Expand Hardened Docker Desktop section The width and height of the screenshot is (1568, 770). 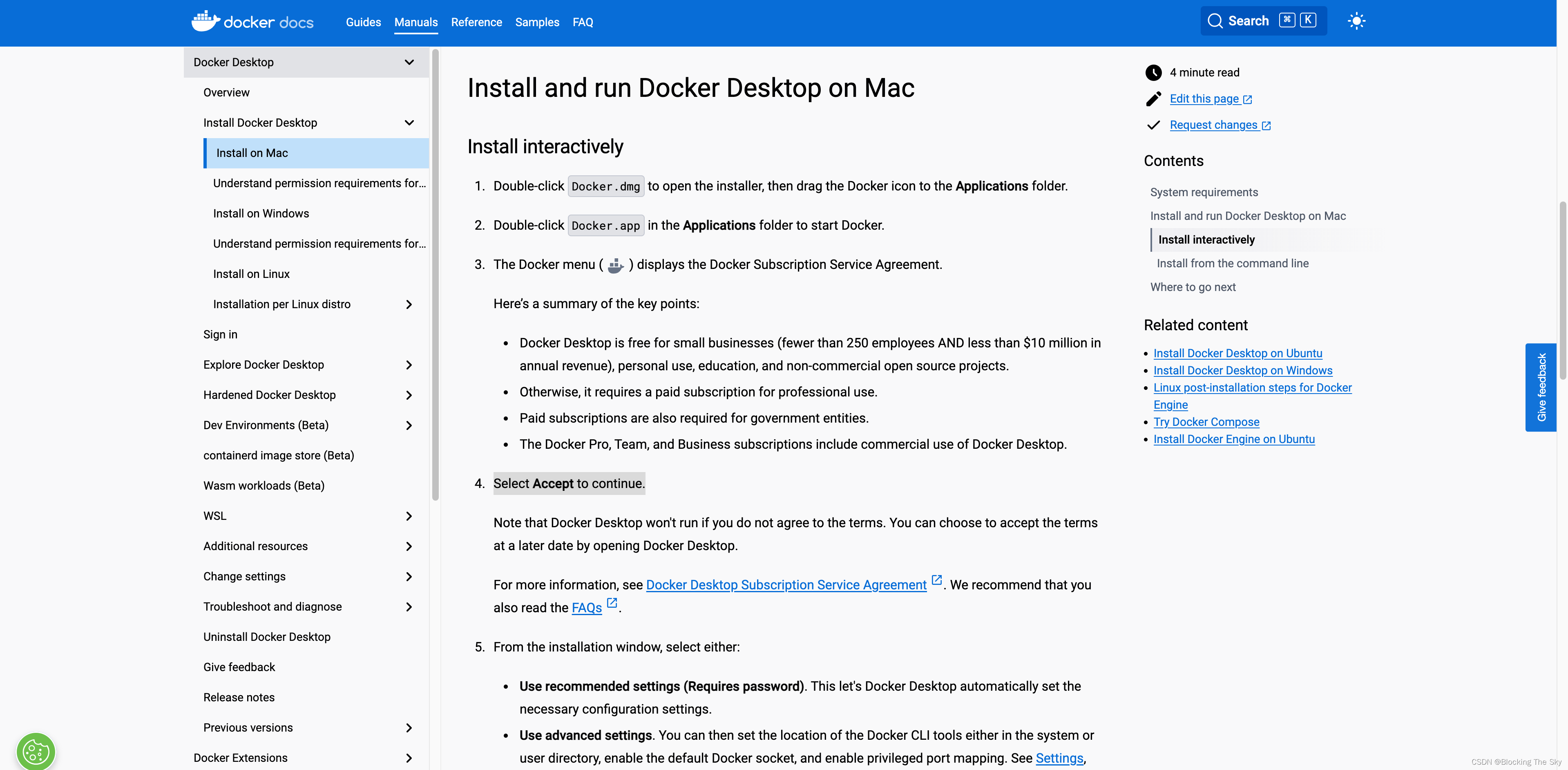pos(409,395)
